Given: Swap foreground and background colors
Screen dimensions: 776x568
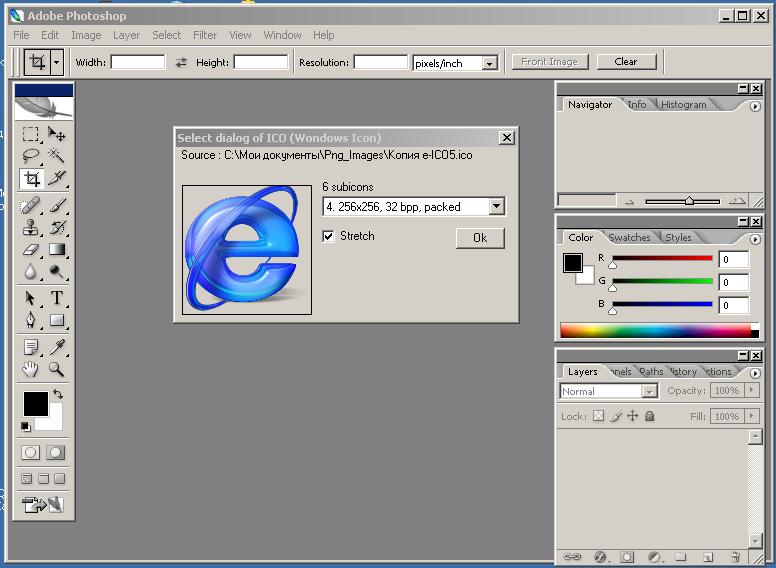Looking at the screenshot, I should point(58,394).
